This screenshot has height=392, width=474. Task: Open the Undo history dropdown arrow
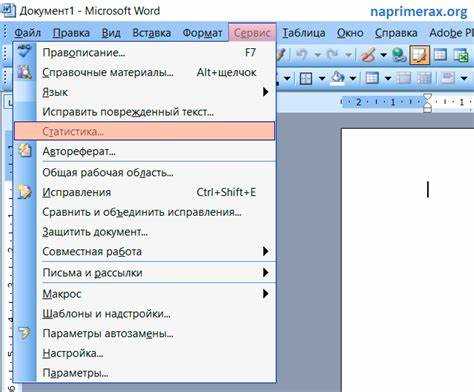pyautogui.click(x=318, y=54)
